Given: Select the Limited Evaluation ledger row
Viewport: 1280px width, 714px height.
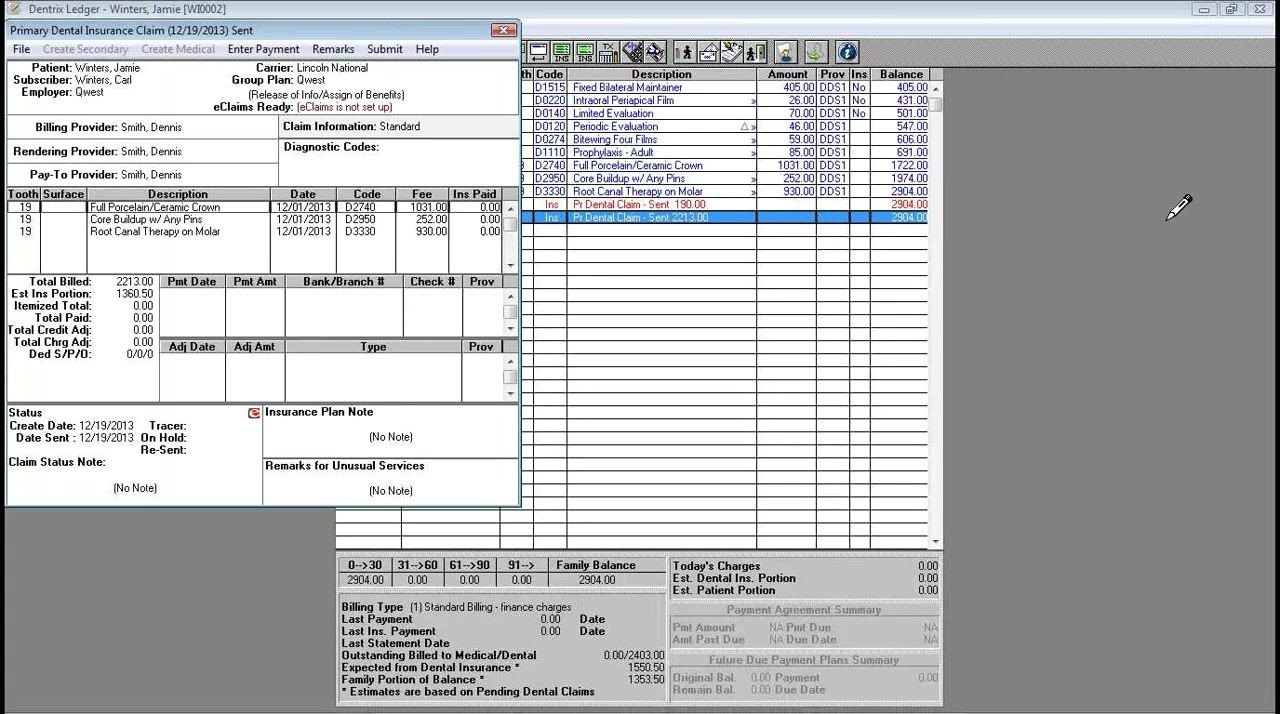Looking at the screenshot, I should [x=726, y=113].
